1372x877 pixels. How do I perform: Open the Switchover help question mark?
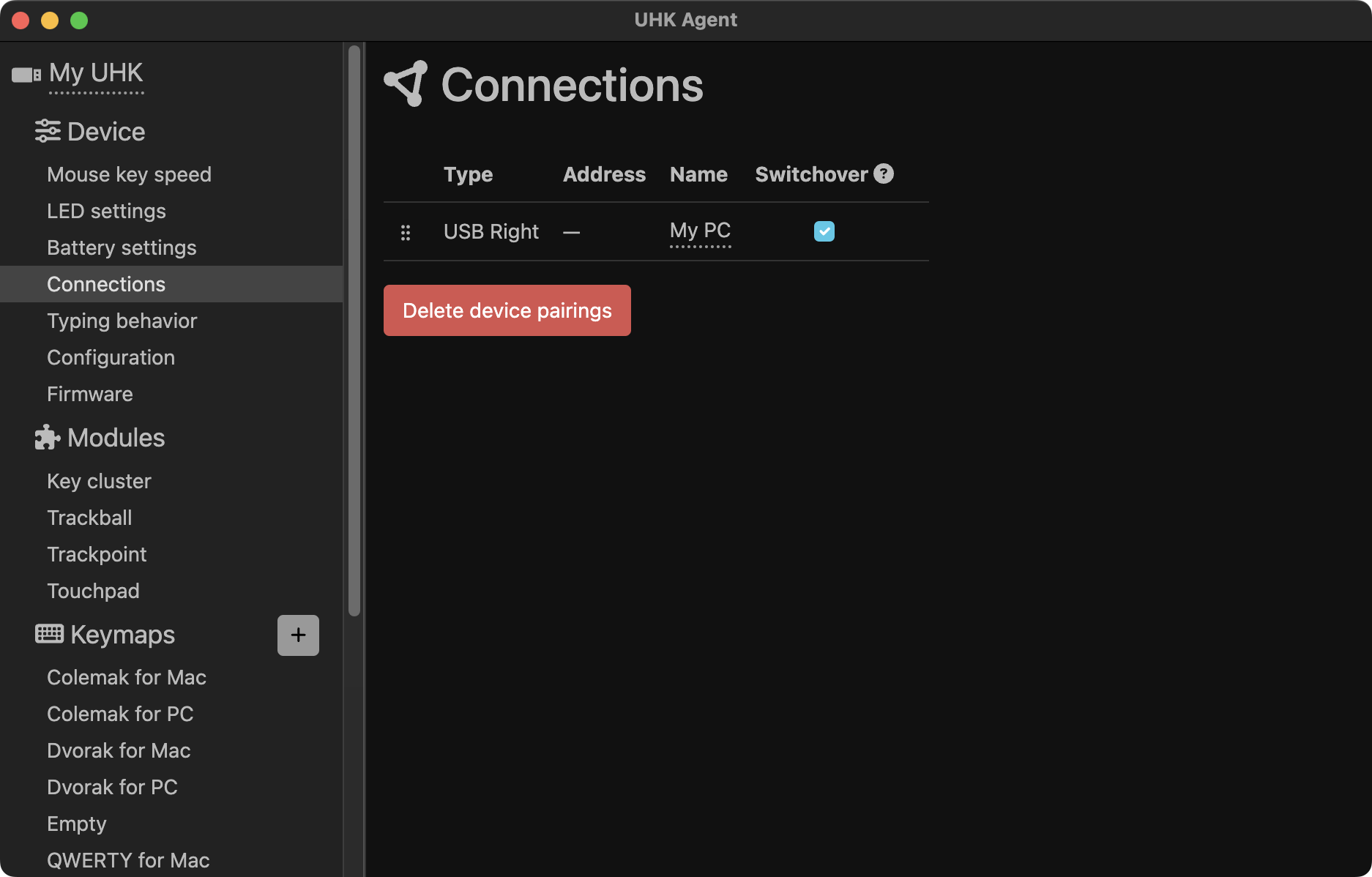coord(884,173)
